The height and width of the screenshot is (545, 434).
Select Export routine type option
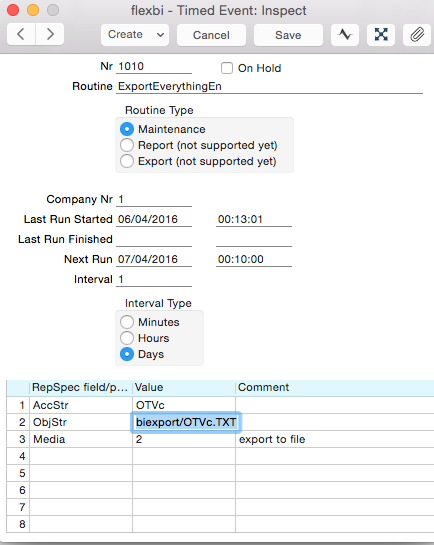[x=127, y=161]
